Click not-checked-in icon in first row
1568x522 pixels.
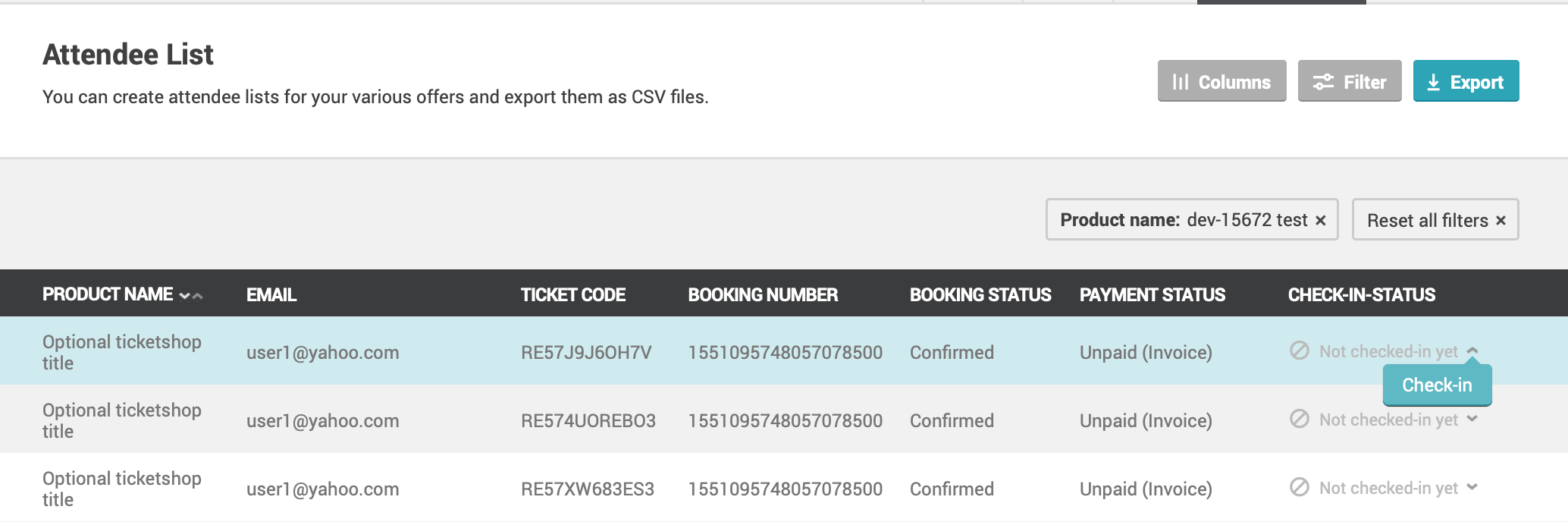click(1300, 351)
